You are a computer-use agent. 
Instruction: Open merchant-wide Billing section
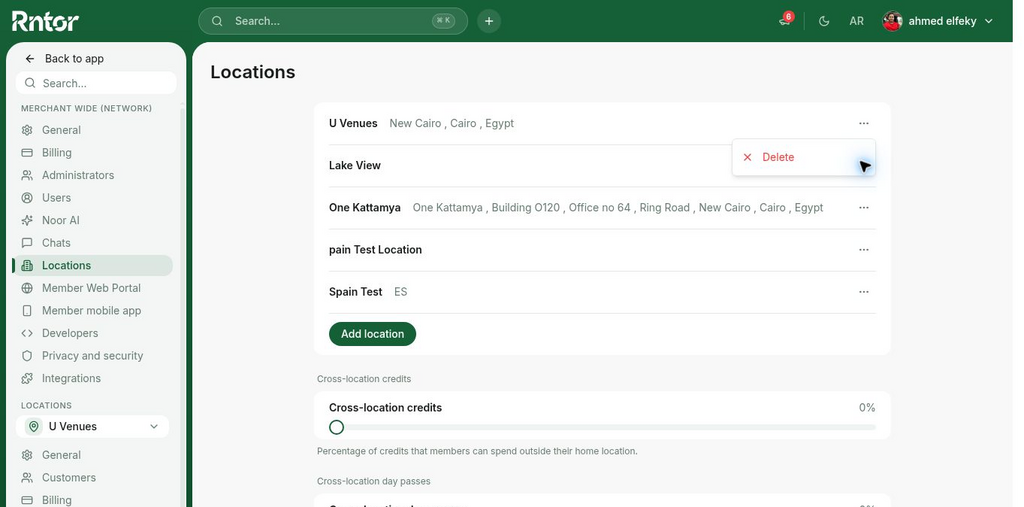(x=93, y=152)
